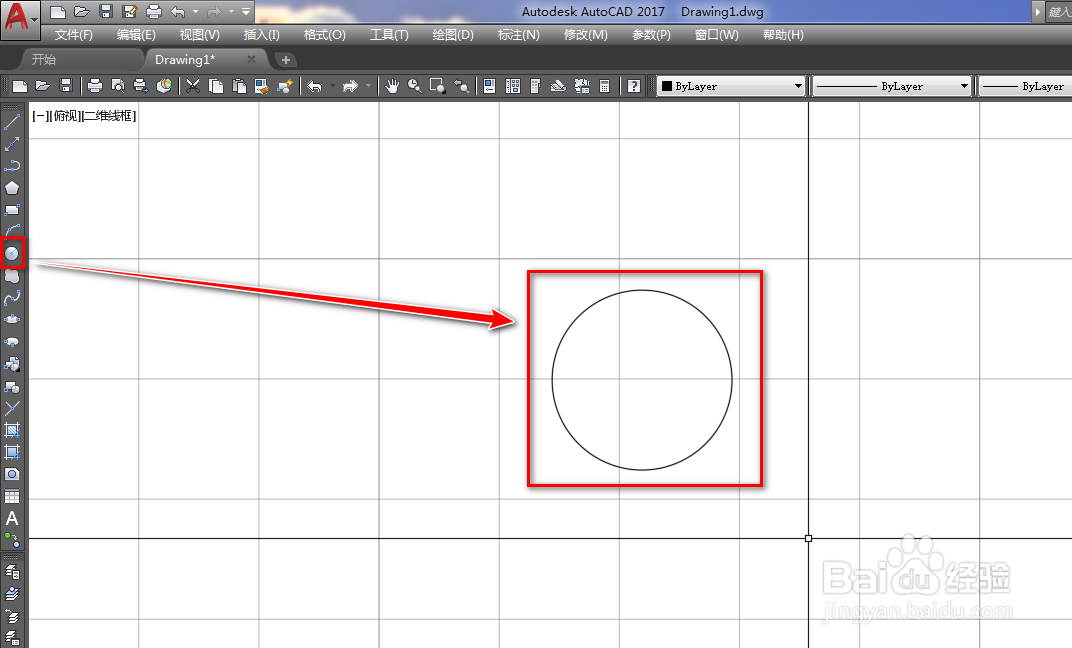1072x648 pixels.
Task: Click Plot Preview icon in standard toolbar
Action: click(118, 85)
